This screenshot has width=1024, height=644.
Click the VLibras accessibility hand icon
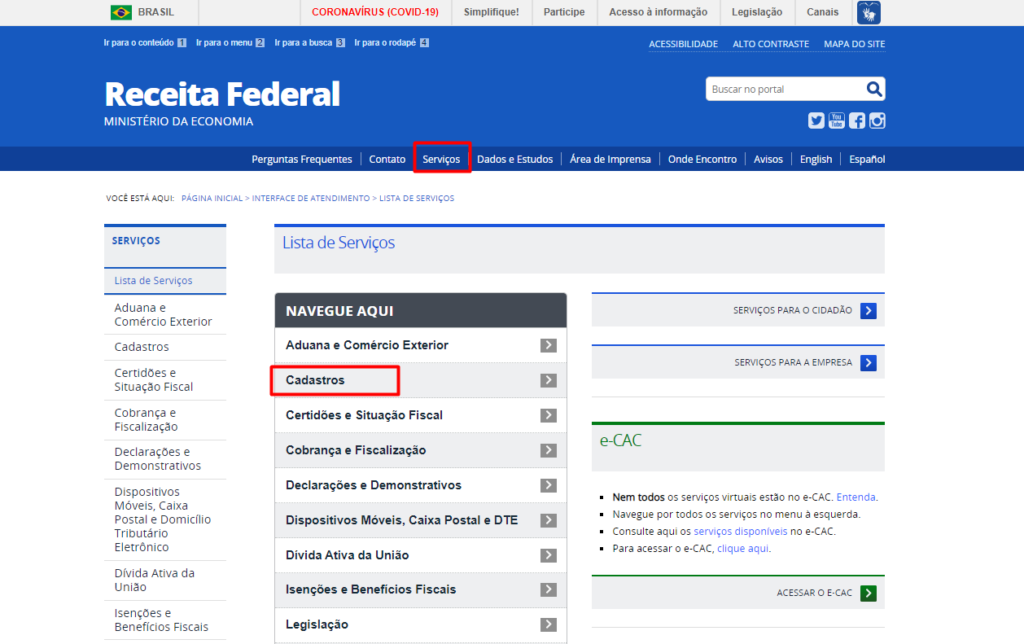point(869,12)
